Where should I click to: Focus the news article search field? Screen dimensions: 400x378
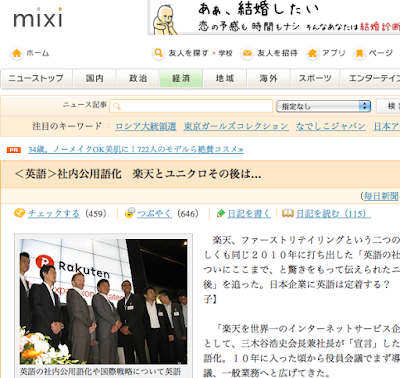click(191, 106)
